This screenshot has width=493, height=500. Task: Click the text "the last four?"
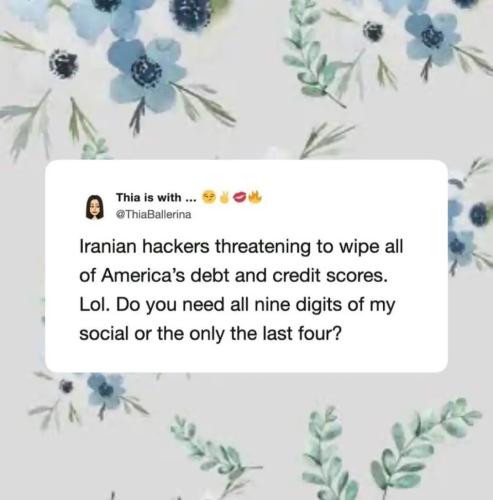(286, 334)
